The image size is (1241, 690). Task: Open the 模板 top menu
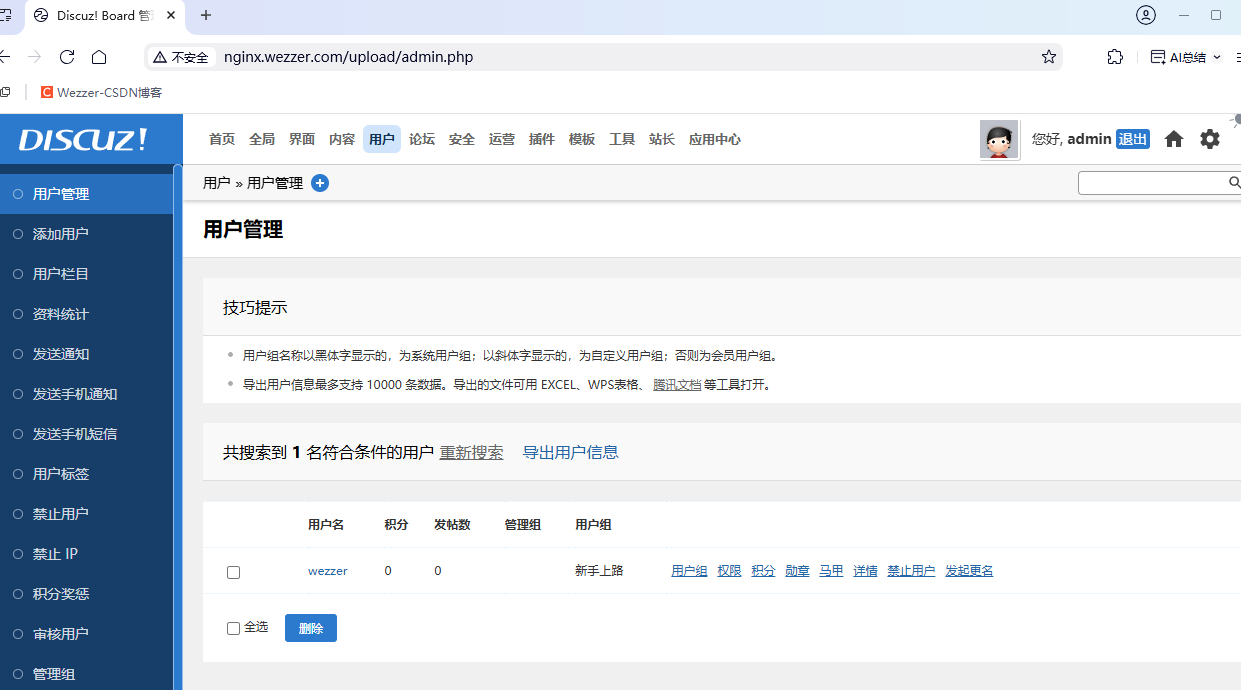click(x=582, y=139)
